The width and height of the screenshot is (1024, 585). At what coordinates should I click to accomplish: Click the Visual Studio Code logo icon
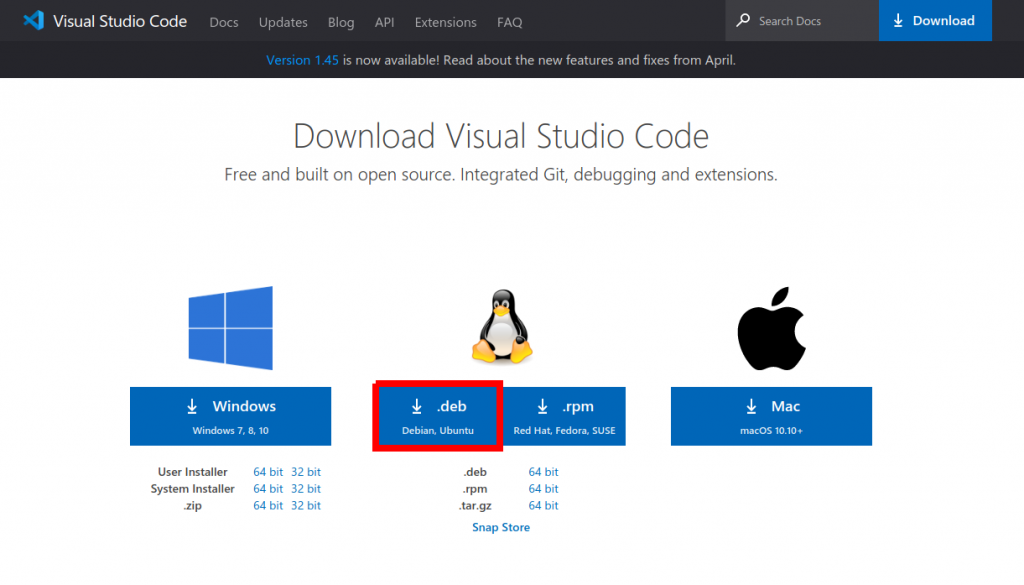(x=34, y=21)
